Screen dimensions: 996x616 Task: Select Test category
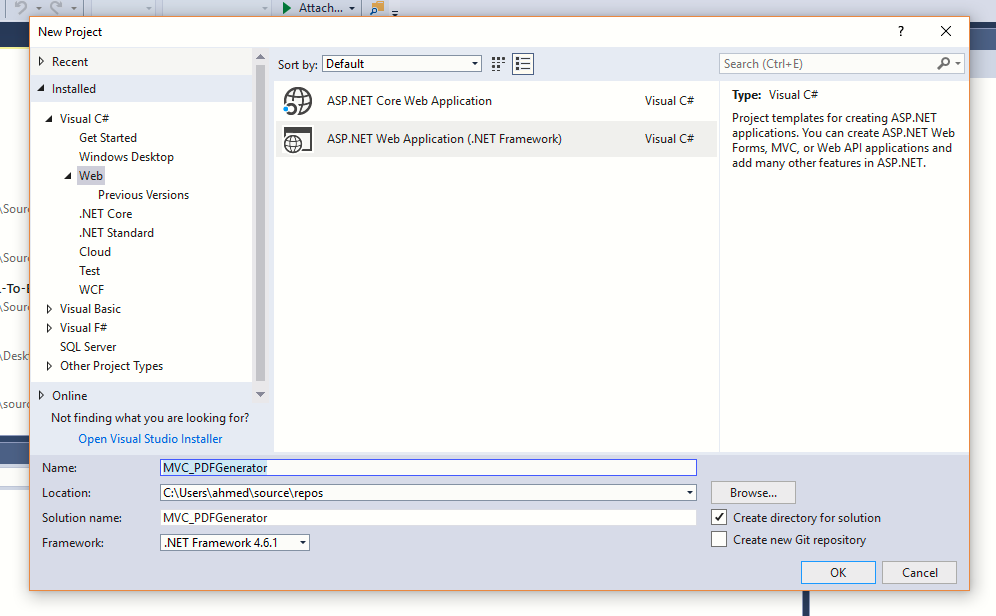(x=90, y=271)
